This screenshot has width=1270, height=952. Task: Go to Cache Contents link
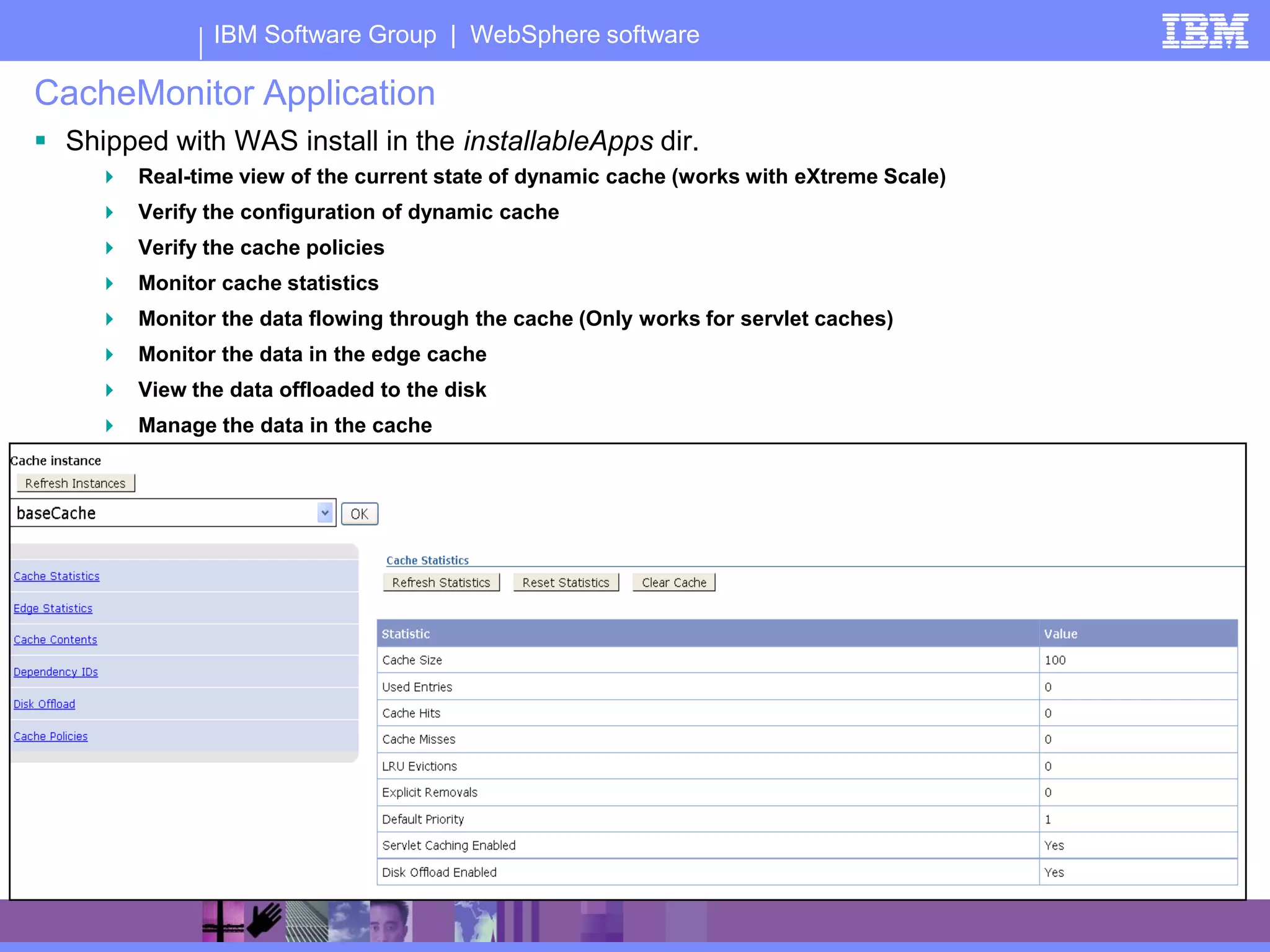tap(55, 640)
